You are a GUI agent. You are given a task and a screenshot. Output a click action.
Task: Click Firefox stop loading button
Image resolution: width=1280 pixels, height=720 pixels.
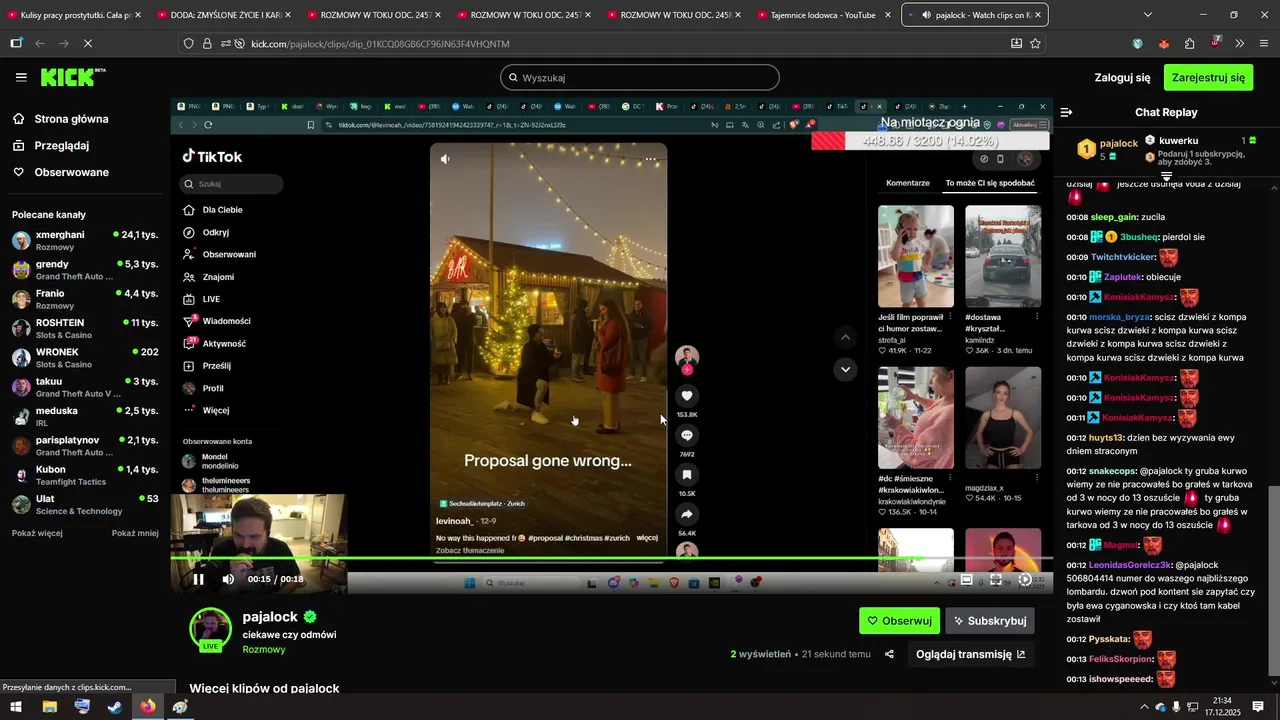pyautogui.click(x=88, y=44)
